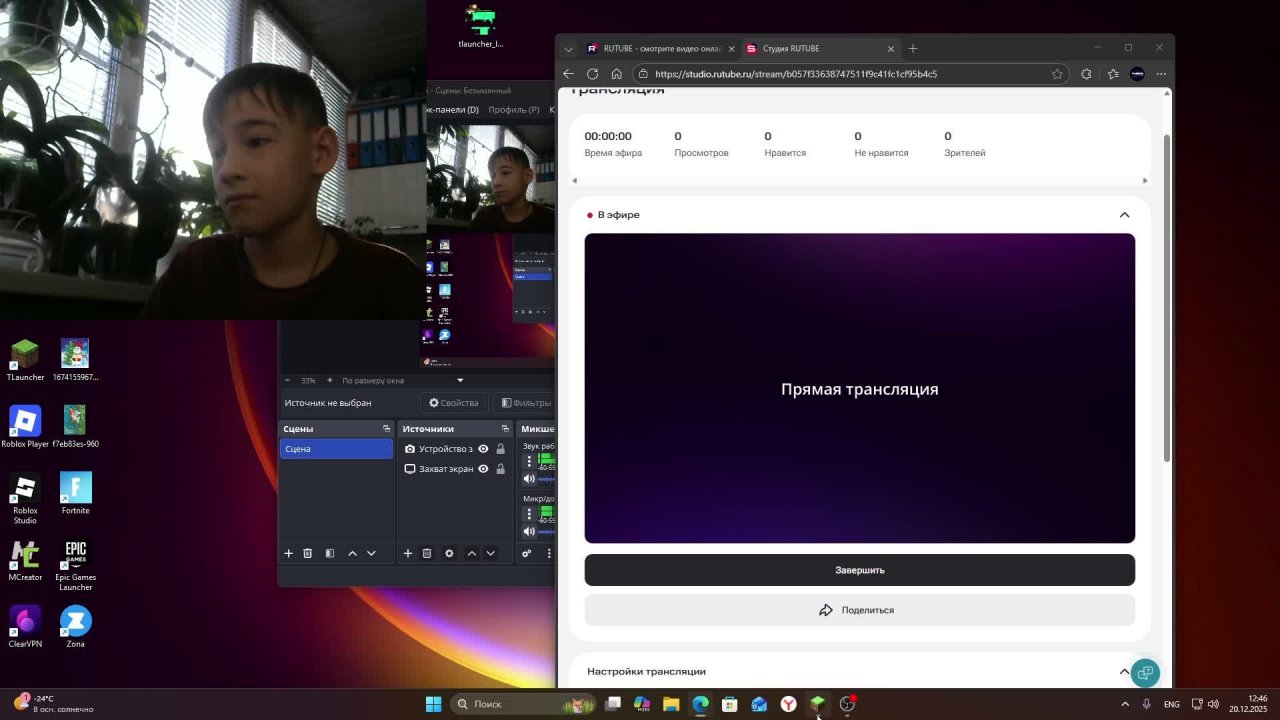Click the RUTUBE studio page vertical scrollbar
The width and height of the screenshot is (1280, 720).
point(1167,298)
